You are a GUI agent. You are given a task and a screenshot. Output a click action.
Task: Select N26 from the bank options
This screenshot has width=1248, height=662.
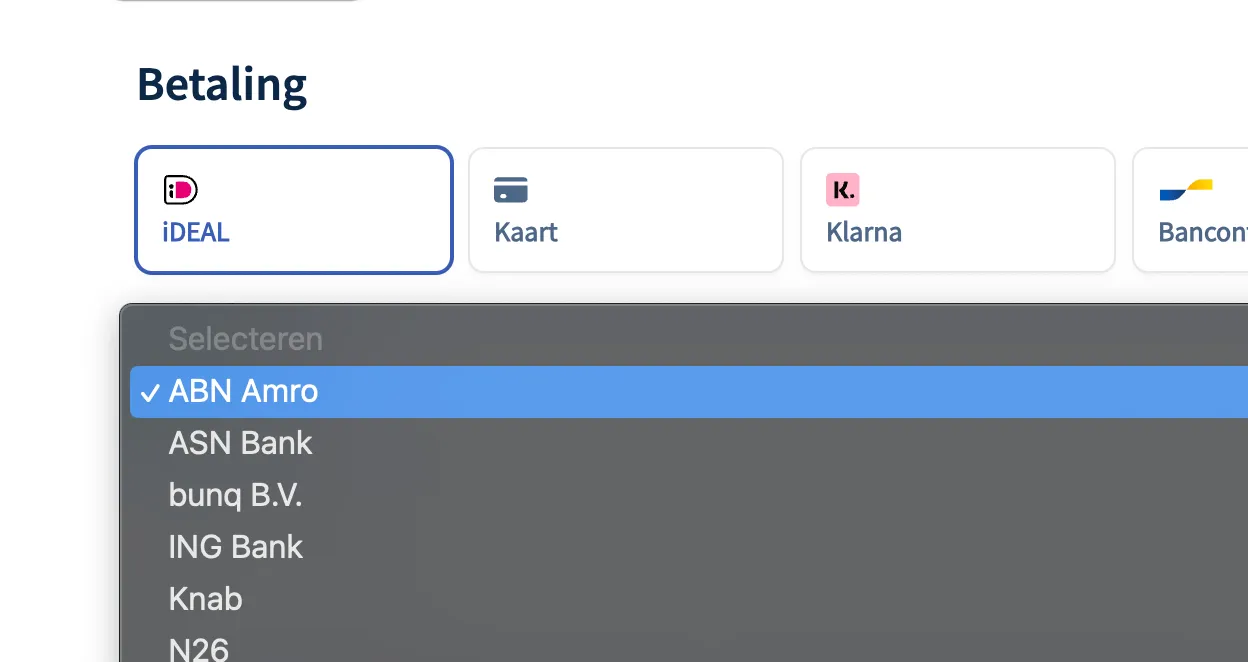point(198,648)
